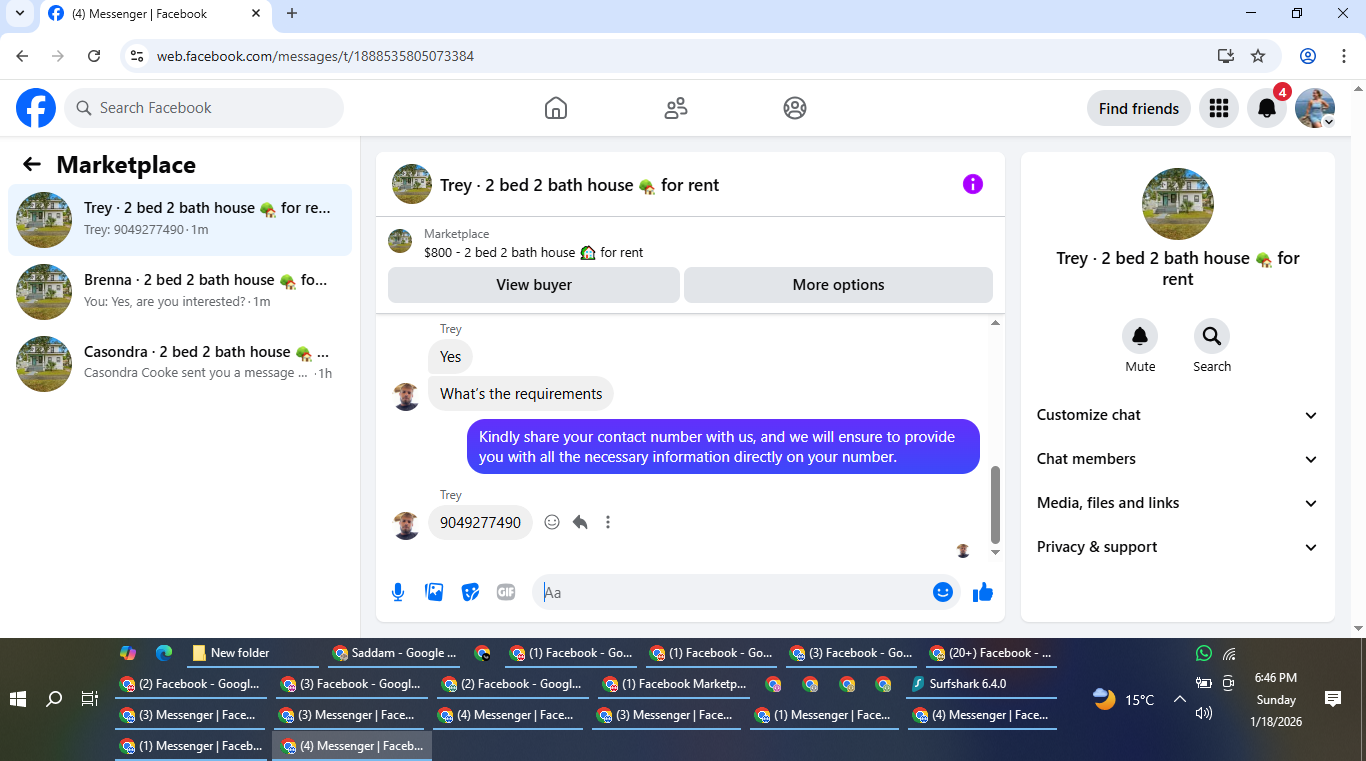
Task: Open Chrome profile icon
Action: click(x=1308, y=56)
